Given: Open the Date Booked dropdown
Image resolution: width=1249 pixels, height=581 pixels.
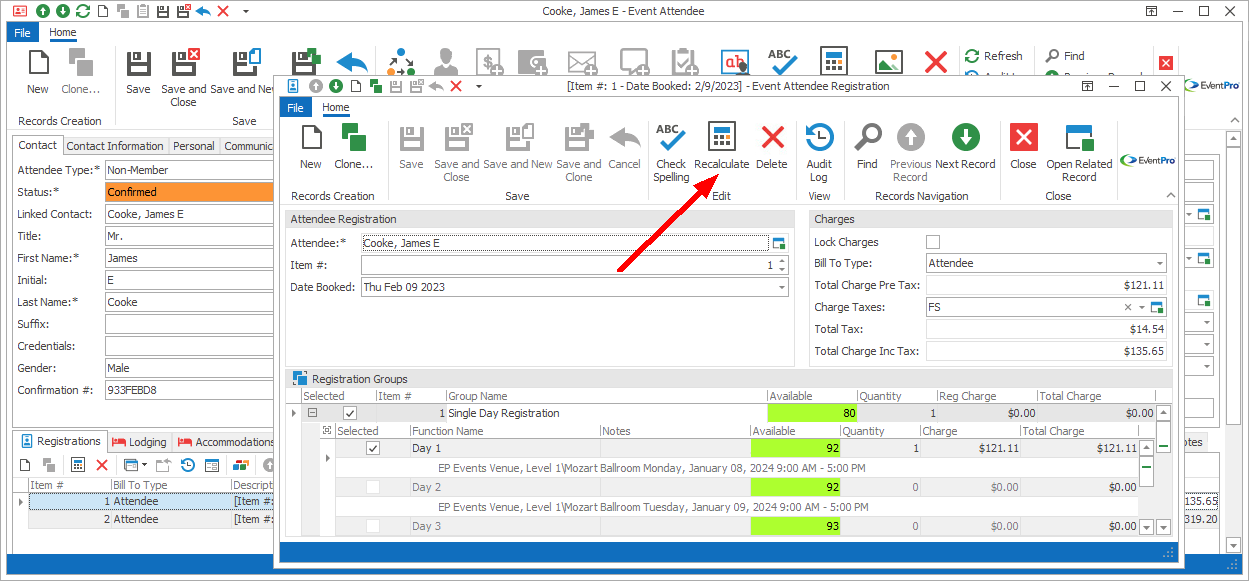Looking at the screenshot, I should pos(781,287).
